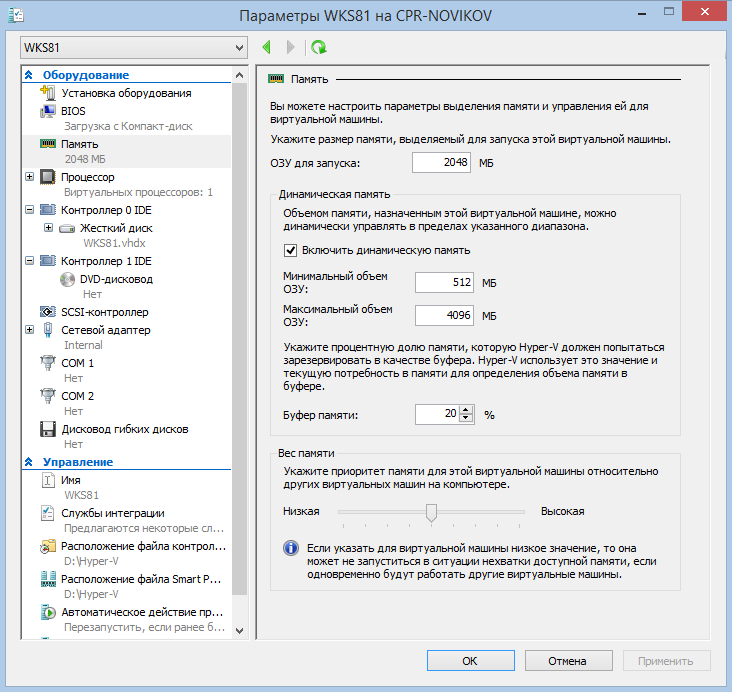
Task: Open Установка оборудования settings page
Action: tap(126, 93)
